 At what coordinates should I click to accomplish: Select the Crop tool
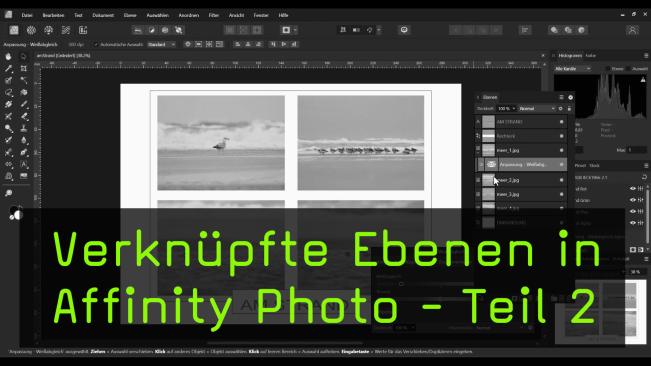[24, 68]
